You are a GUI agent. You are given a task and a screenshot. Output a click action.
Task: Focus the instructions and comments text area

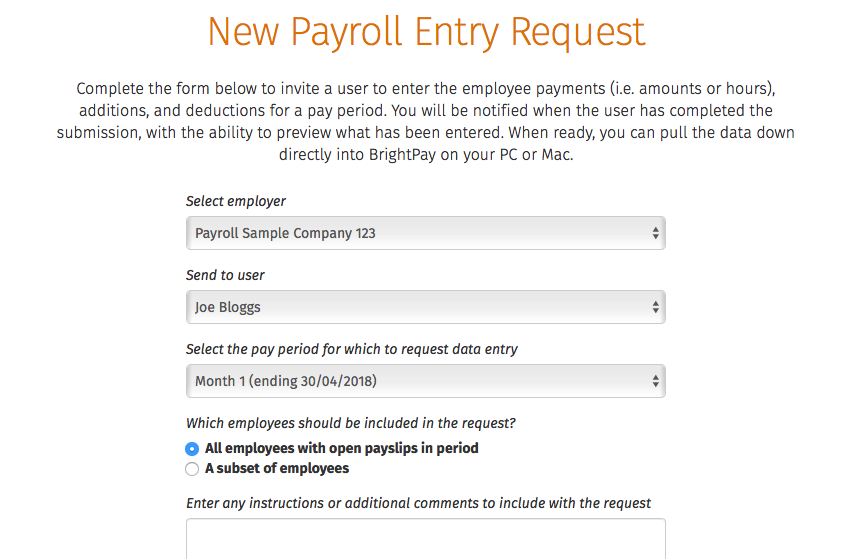pos(425,538)
